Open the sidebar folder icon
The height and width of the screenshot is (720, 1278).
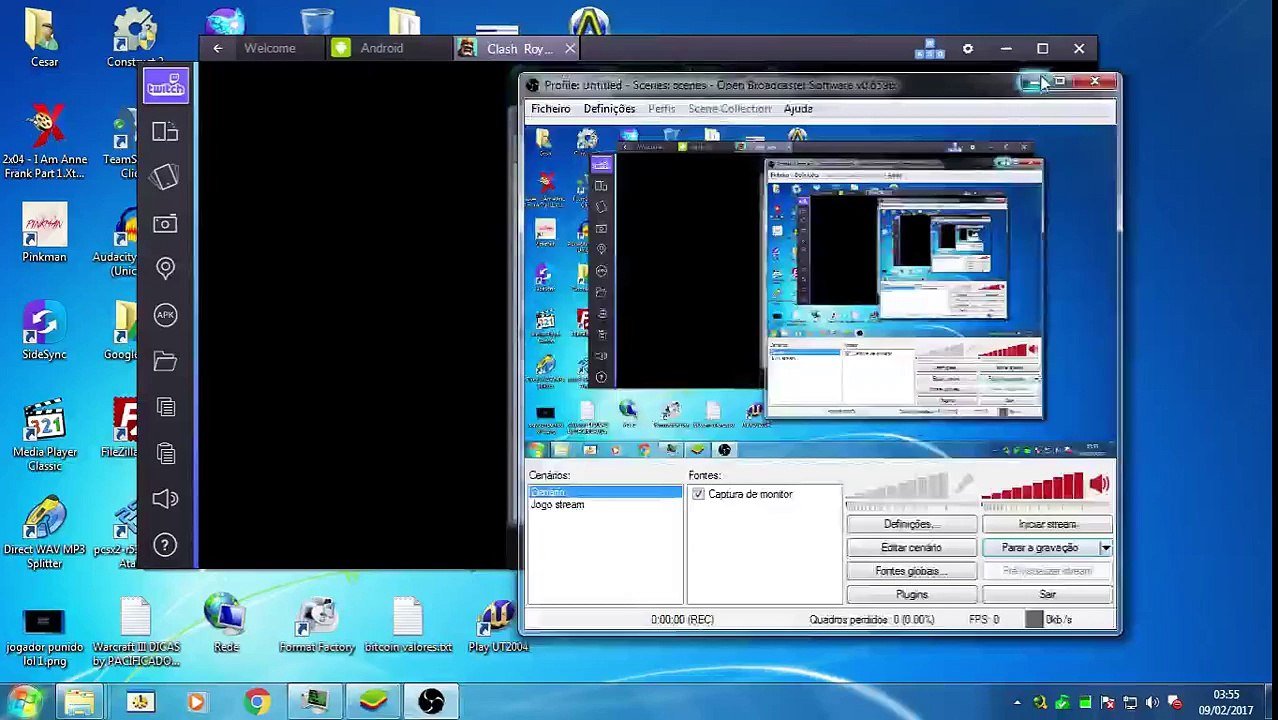click(x=165, y=360)
